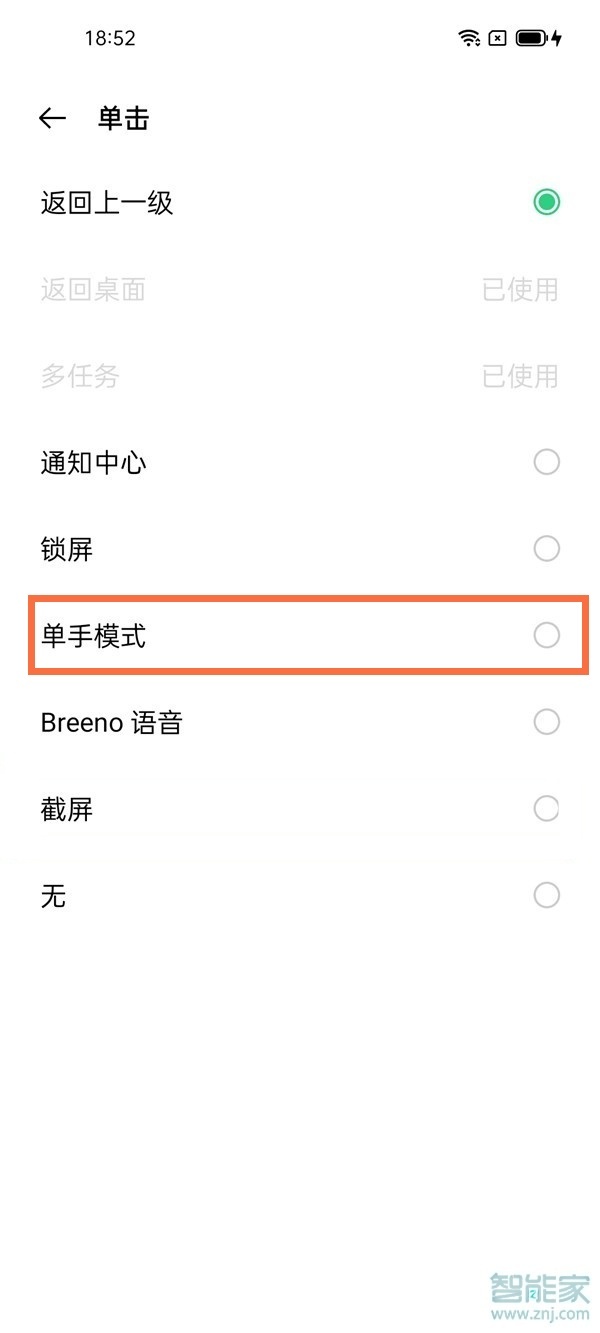Tap the empty radio circle next to 截屏
This screenshot has width=600, height=1333.
(x=547, y=808)
